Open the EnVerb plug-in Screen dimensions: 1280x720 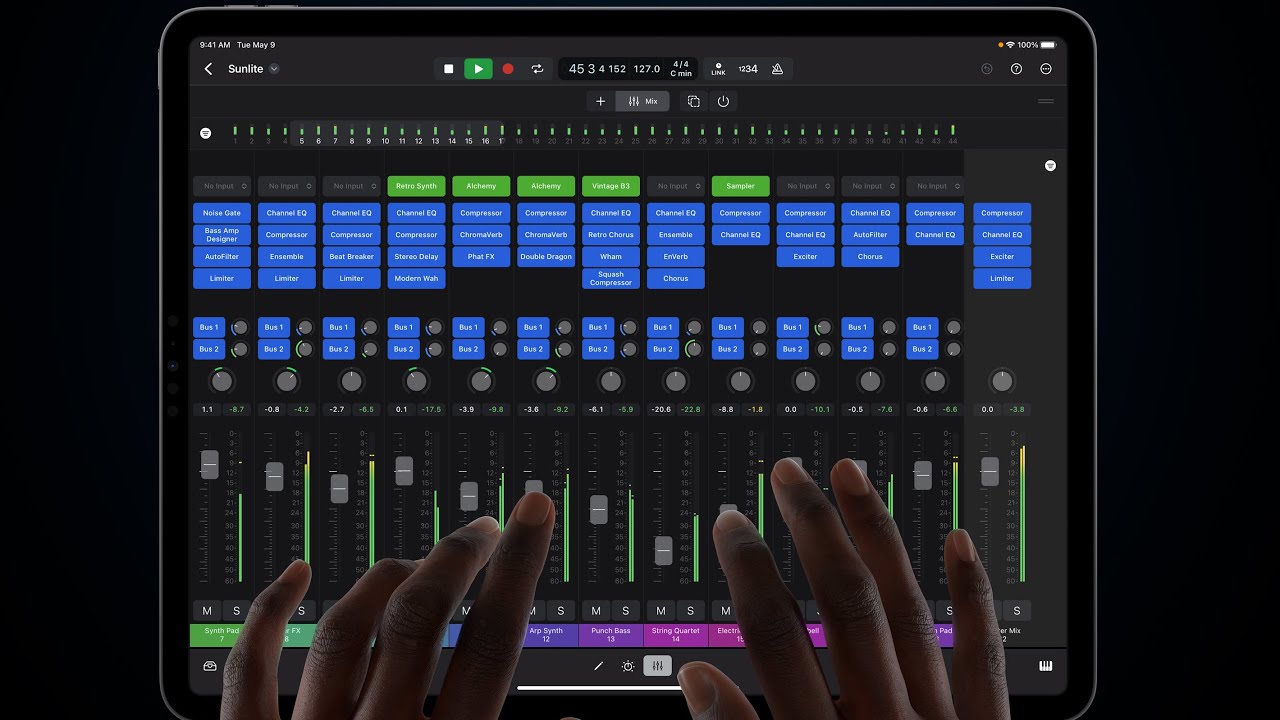click(676, 257)
